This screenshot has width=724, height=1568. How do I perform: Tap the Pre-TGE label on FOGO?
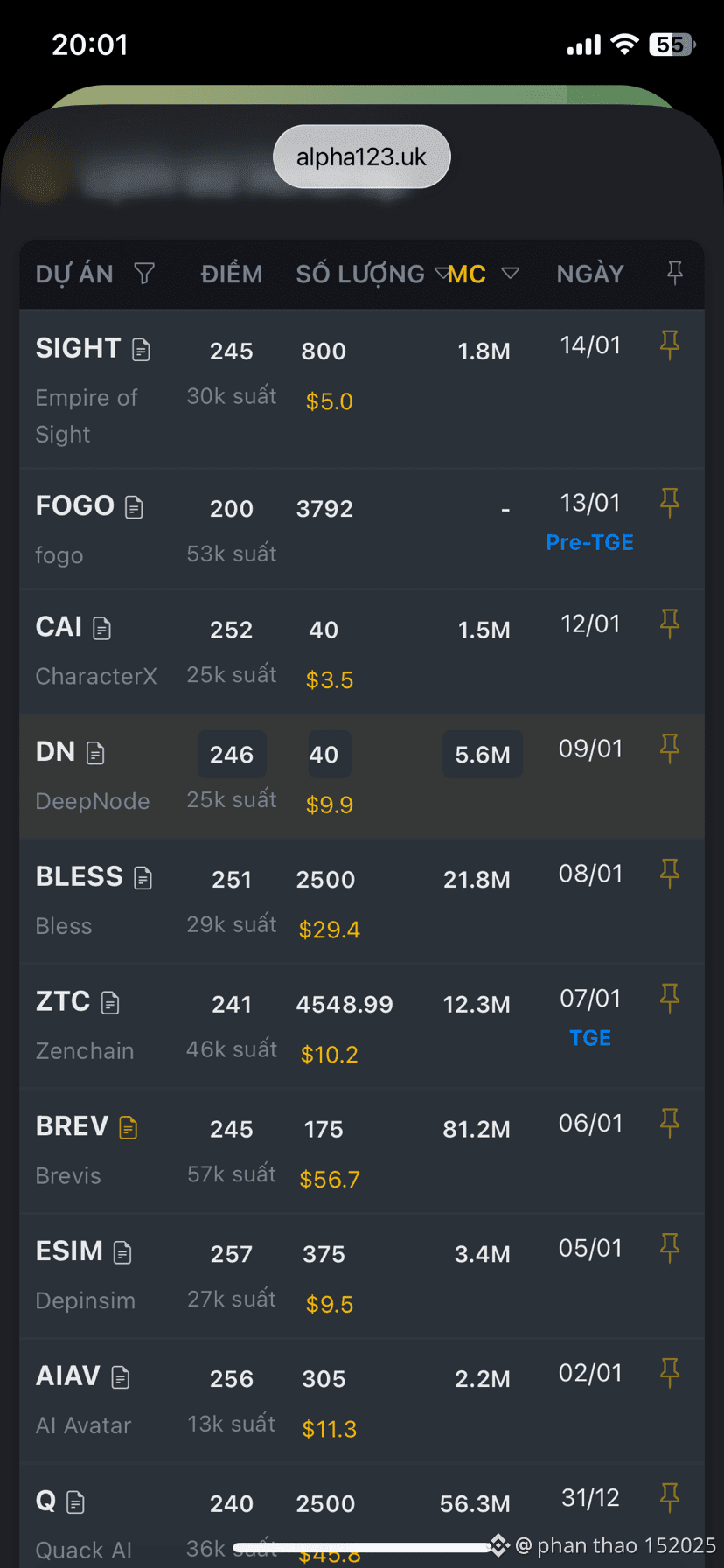590,542
